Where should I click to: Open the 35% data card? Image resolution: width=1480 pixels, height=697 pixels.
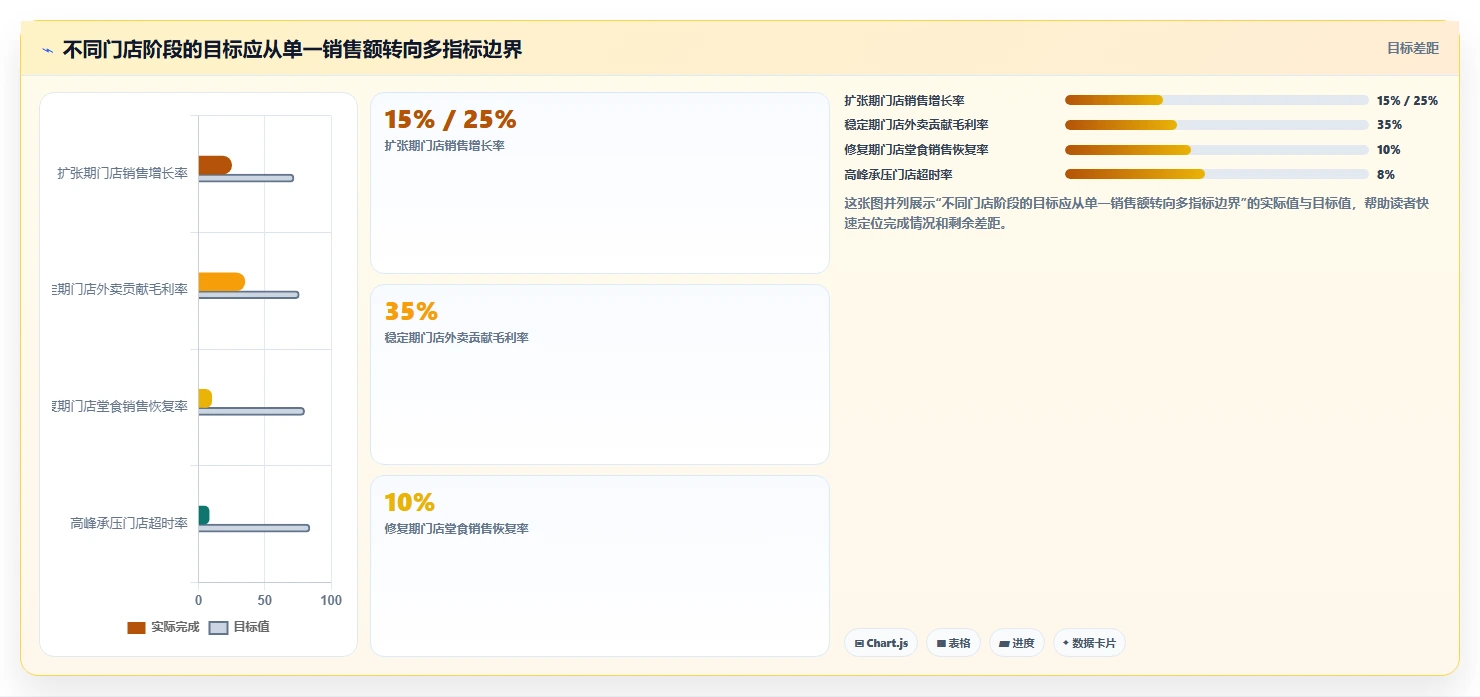coord(600,374)
